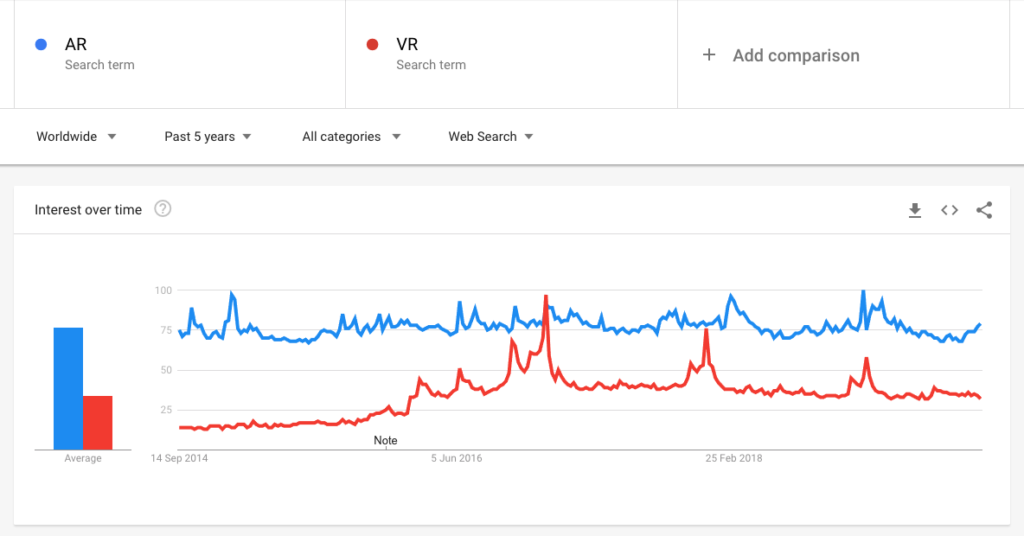Expand the Past 5 years dropdown

coord(208,136)
